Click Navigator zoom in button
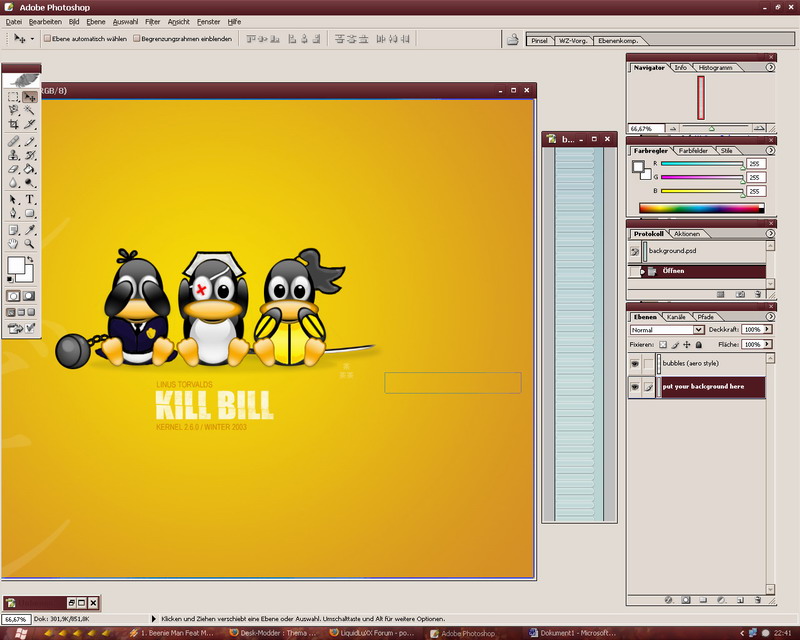The height and width of the screenshot is (640, 800). 759,128
